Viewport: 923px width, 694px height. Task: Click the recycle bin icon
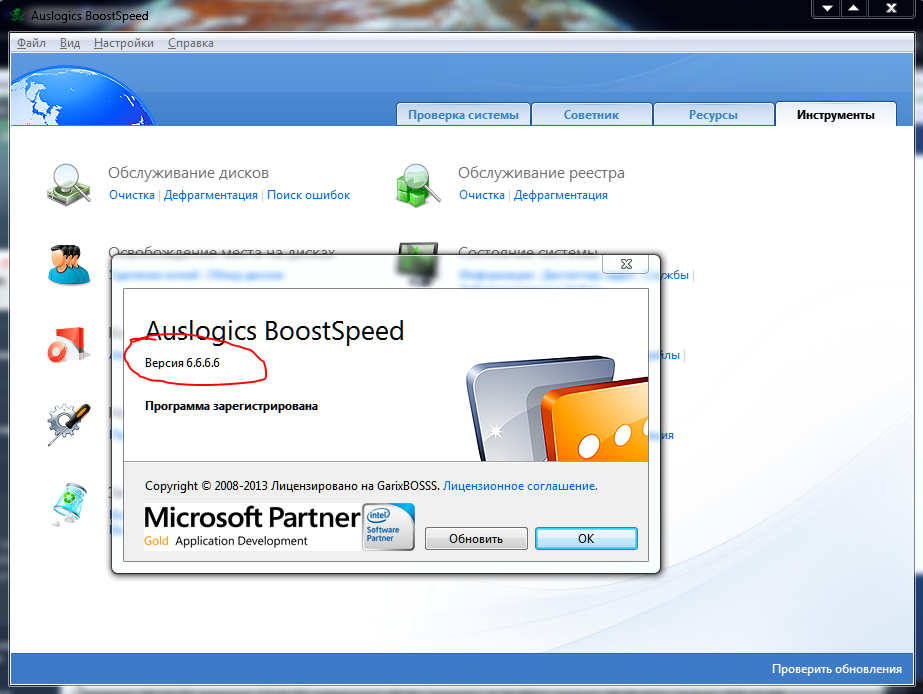click(69, 504)
